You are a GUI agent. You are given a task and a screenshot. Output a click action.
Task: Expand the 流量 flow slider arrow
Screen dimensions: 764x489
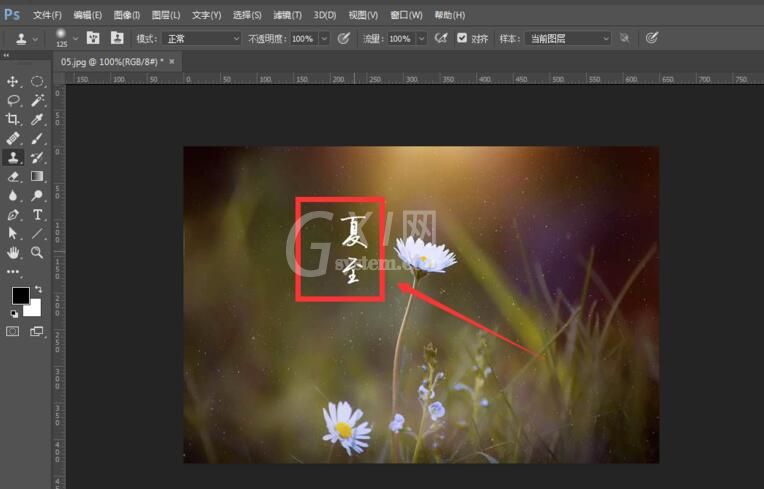coord(422,38)
